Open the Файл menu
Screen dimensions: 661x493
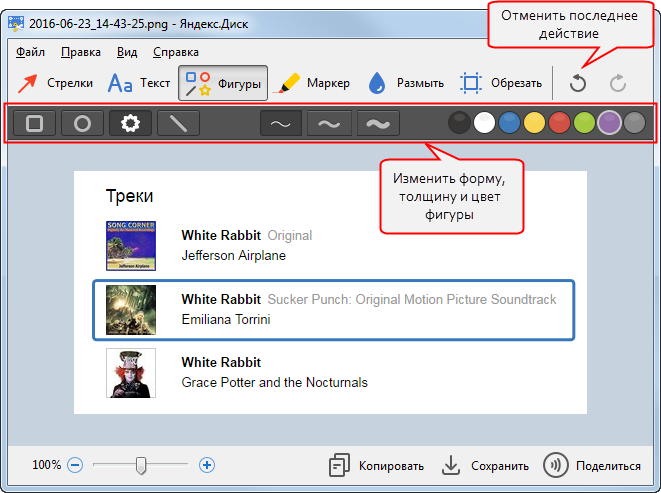30,52
